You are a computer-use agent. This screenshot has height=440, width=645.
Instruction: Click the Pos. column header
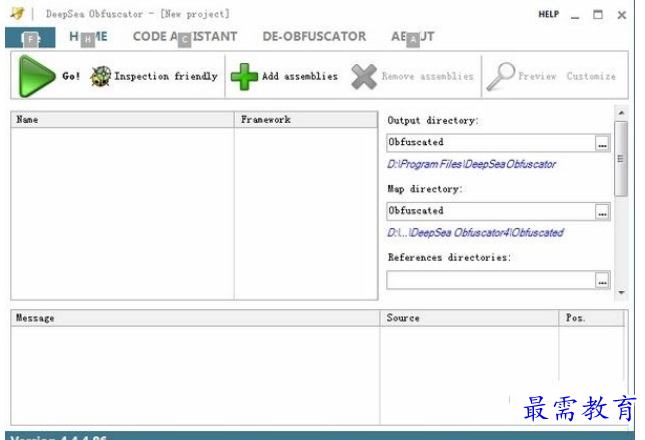(591, 318)
